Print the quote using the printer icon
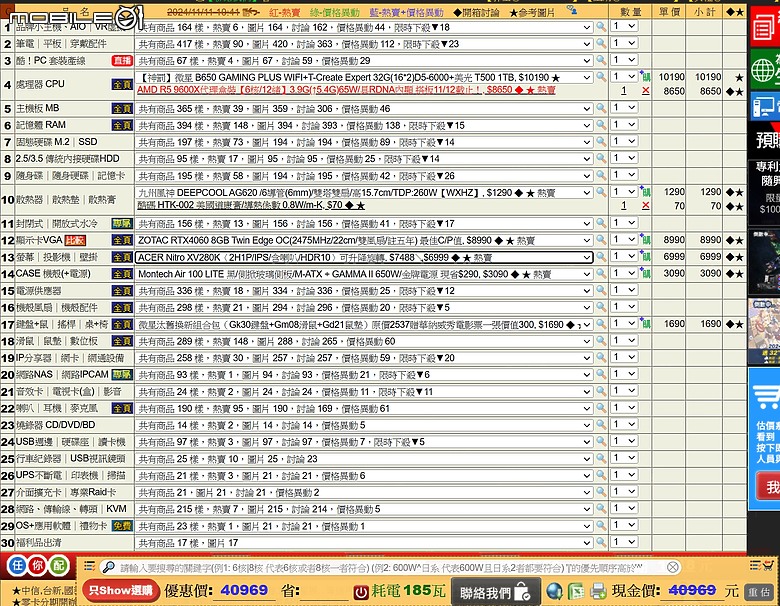Image resolution: width=780 pixels, height=606 pixels. 598,591
